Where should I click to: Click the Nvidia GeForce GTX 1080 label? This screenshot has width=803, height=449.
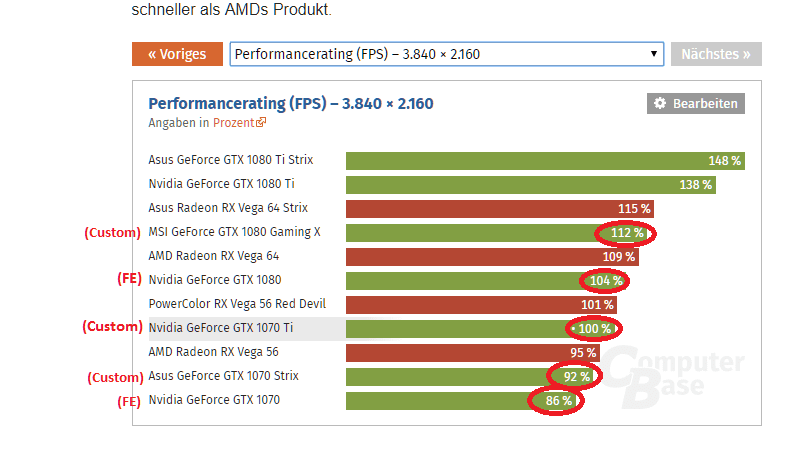coord(215,280)
